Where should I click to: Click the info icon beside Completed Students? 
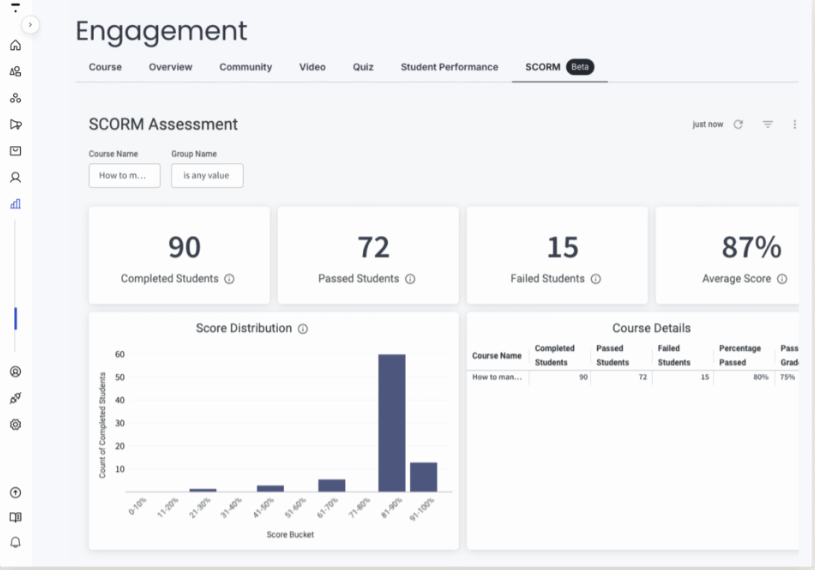click(x=229, y=279)
